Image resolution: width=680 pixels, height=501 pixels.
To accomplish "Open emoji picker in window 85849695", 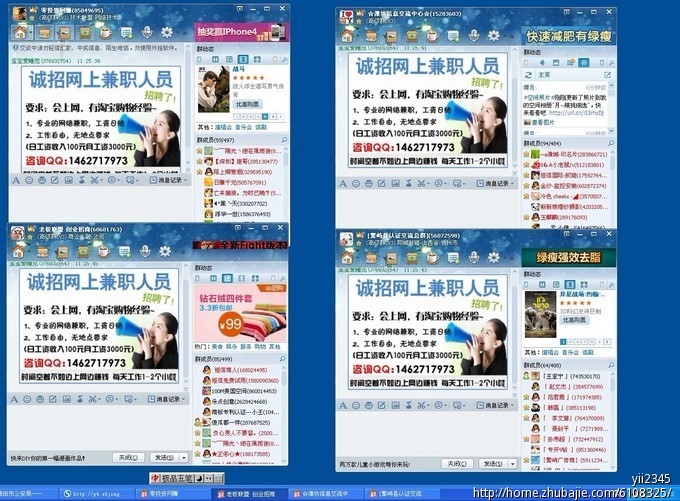I will pyautogui.click(x=29, y=180).
